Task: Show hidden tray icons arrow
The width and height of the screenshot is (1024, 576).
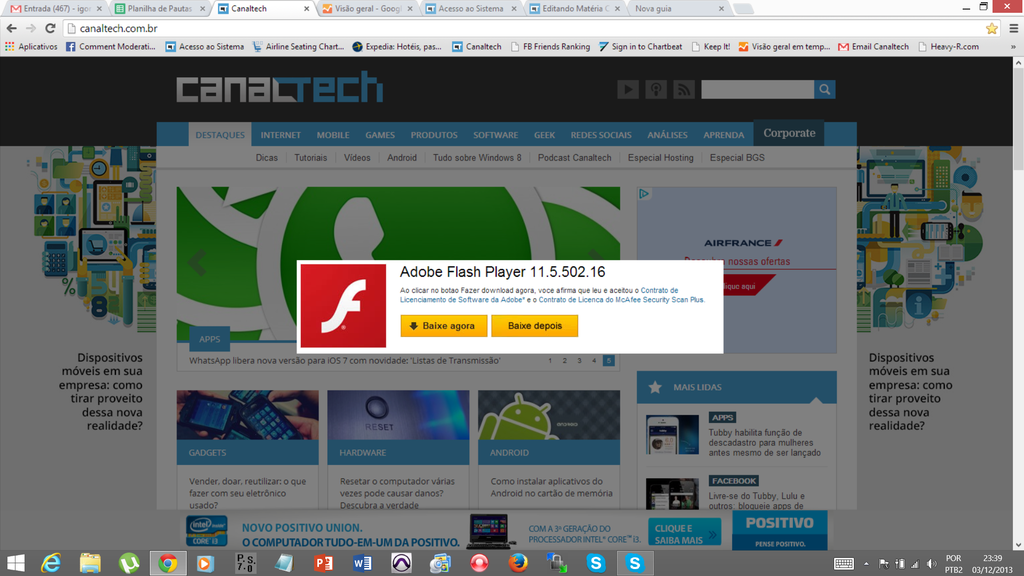Action: click(867, 564)
